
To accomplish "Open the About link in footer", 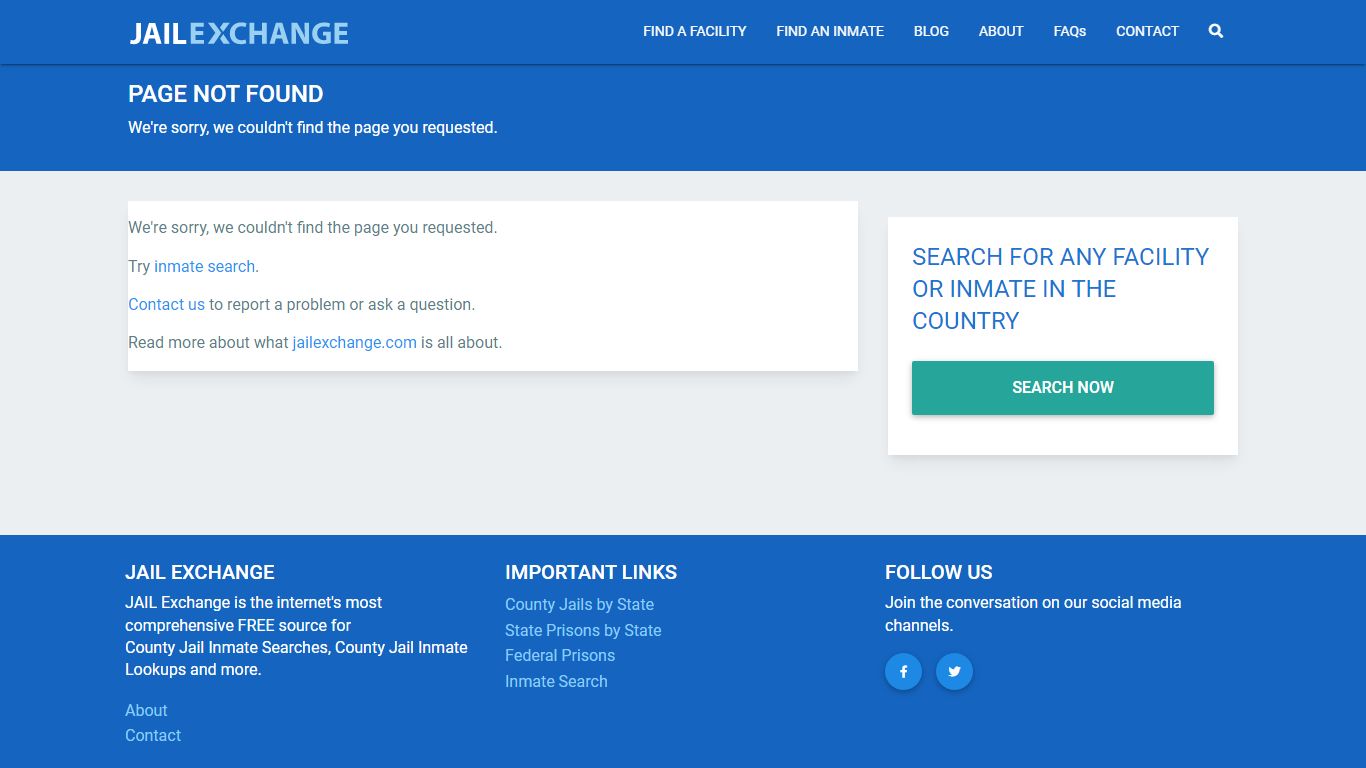I will (x=146, y=710).
